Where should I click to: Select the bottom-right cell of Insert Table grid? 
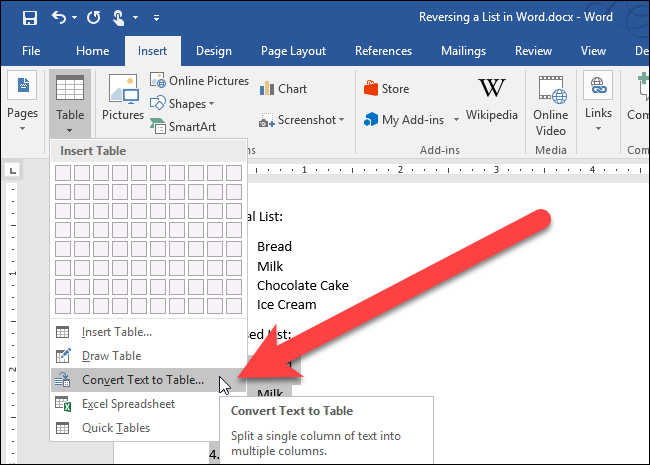[234, 306]
